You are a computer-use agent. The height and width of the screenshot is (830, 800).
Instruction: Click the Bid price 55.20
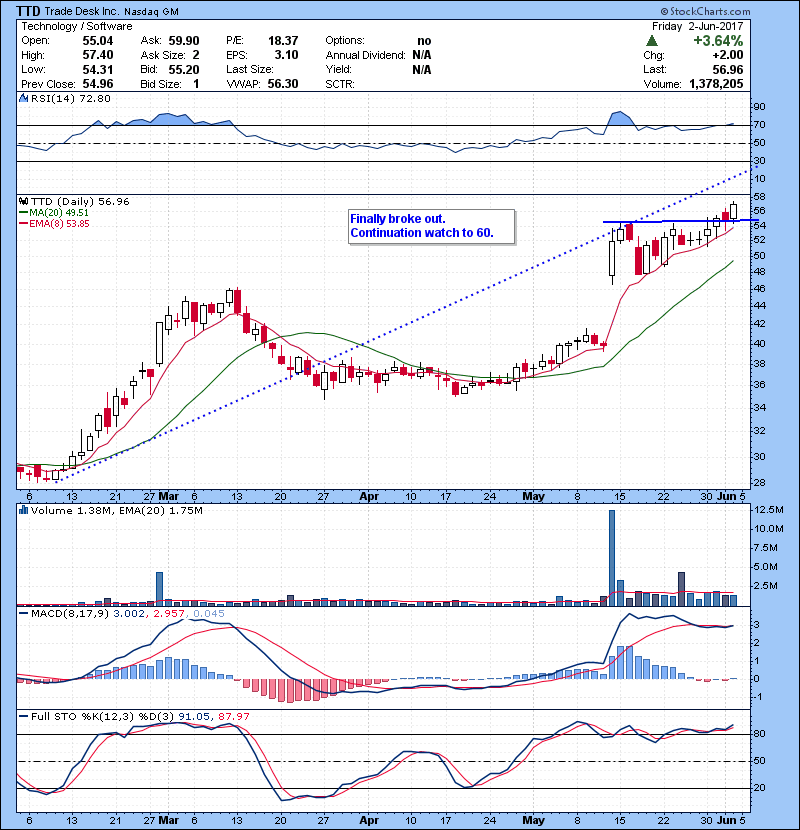[184, 69]
